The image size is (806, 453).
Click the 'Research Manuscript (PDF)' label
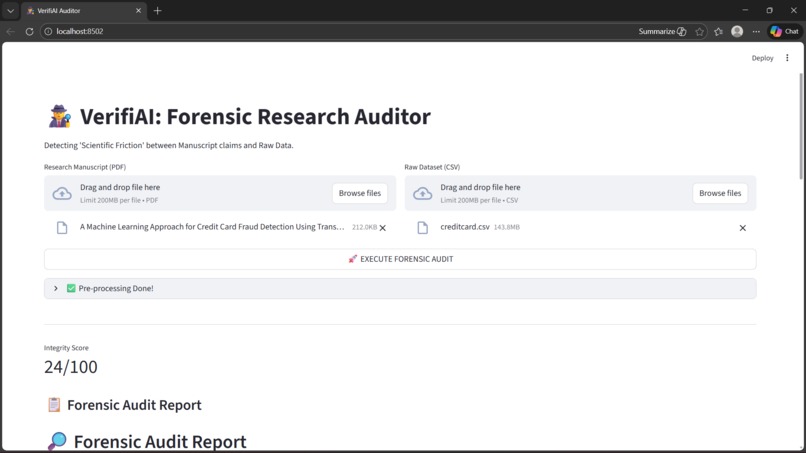pyautogui.click(x=85, y=167)
